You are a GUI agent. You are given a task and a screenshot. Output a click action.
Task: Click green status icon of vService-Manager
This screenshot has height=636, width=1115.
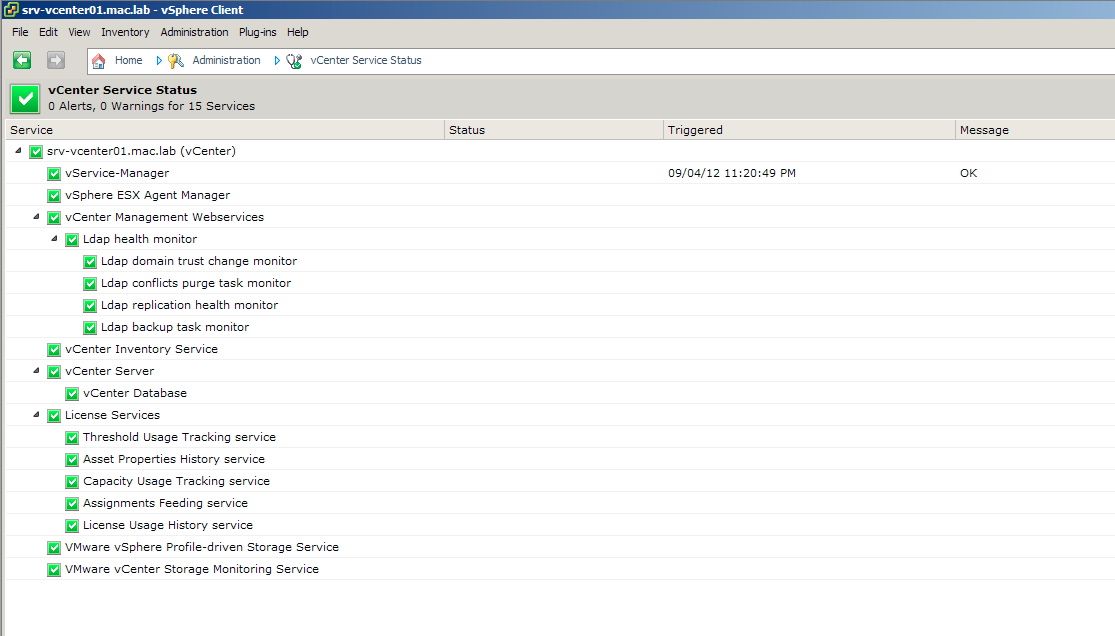pyautogui.click(x=54, y=174)
